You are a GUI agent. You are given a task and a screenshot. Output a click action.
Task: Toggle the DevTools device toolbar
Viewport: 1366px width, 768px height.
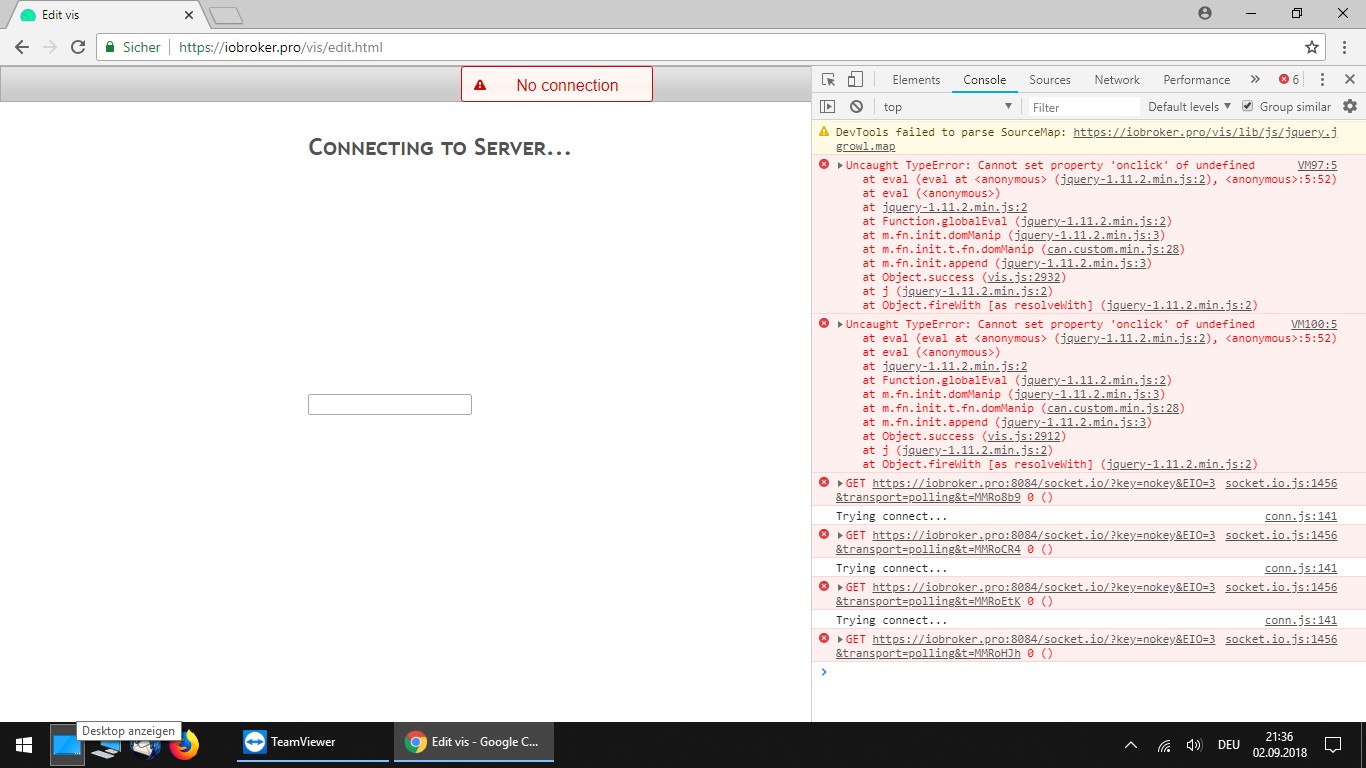[855, 80]
